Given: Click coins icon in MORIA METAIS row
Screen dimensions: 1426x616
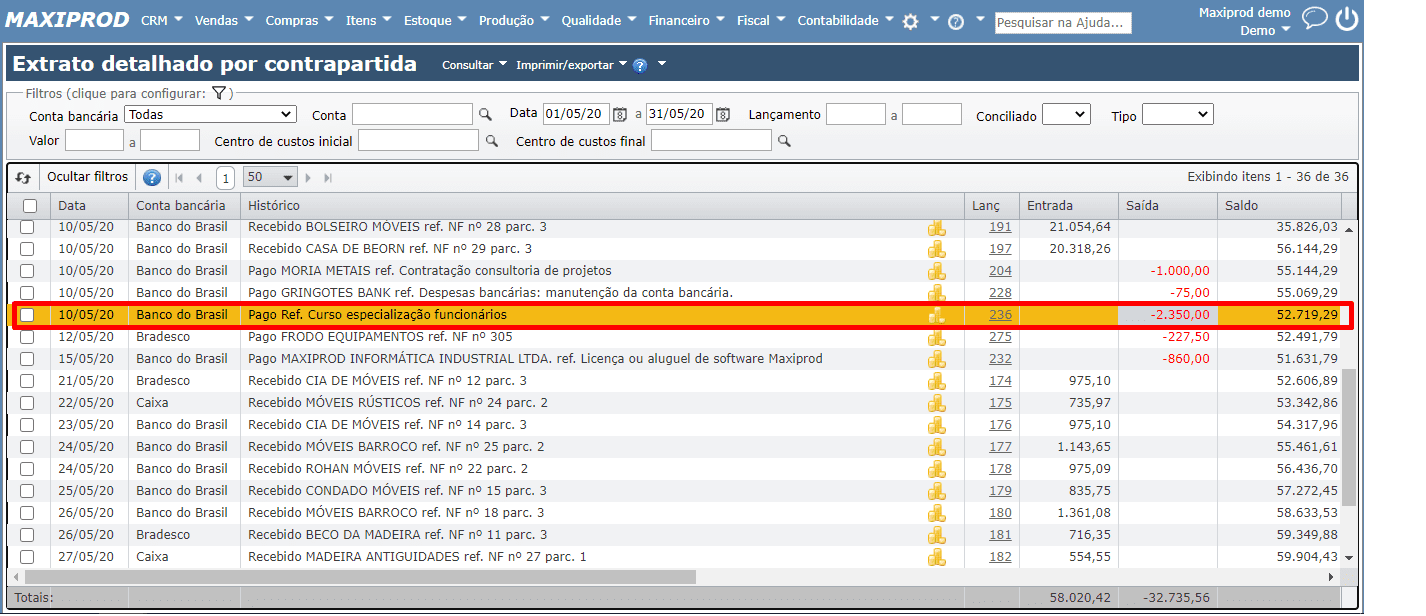Looking at the screenshot, I should 936,271.
